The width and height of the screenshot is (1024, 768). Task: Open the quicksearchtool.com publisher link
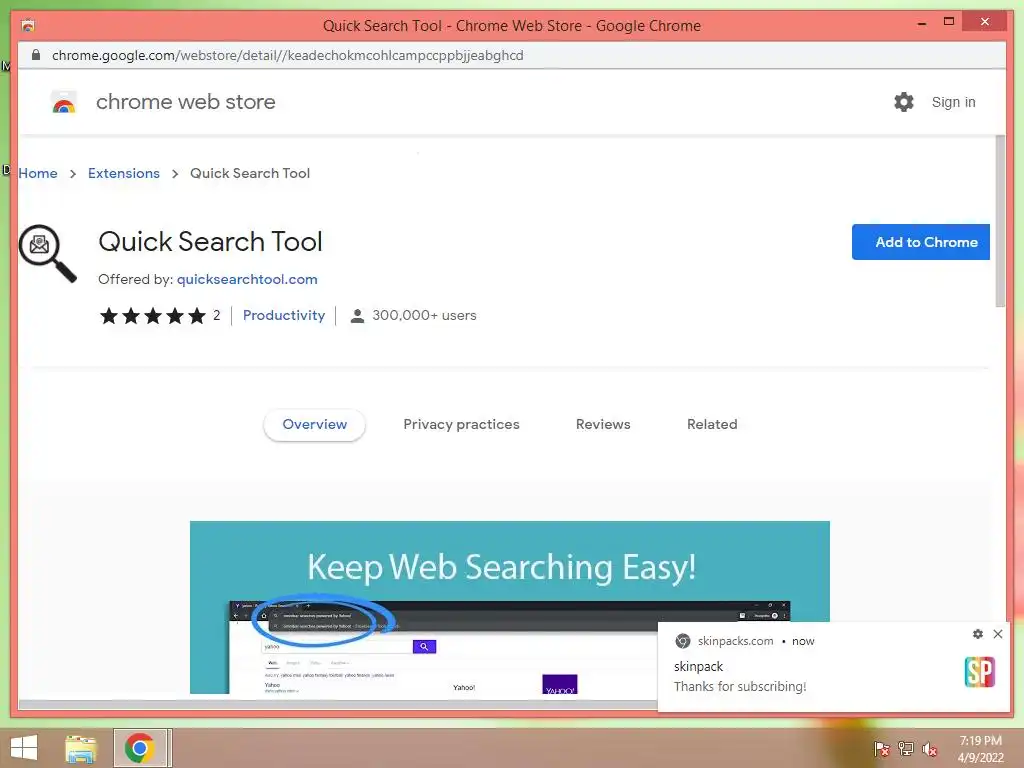(247, 279)
